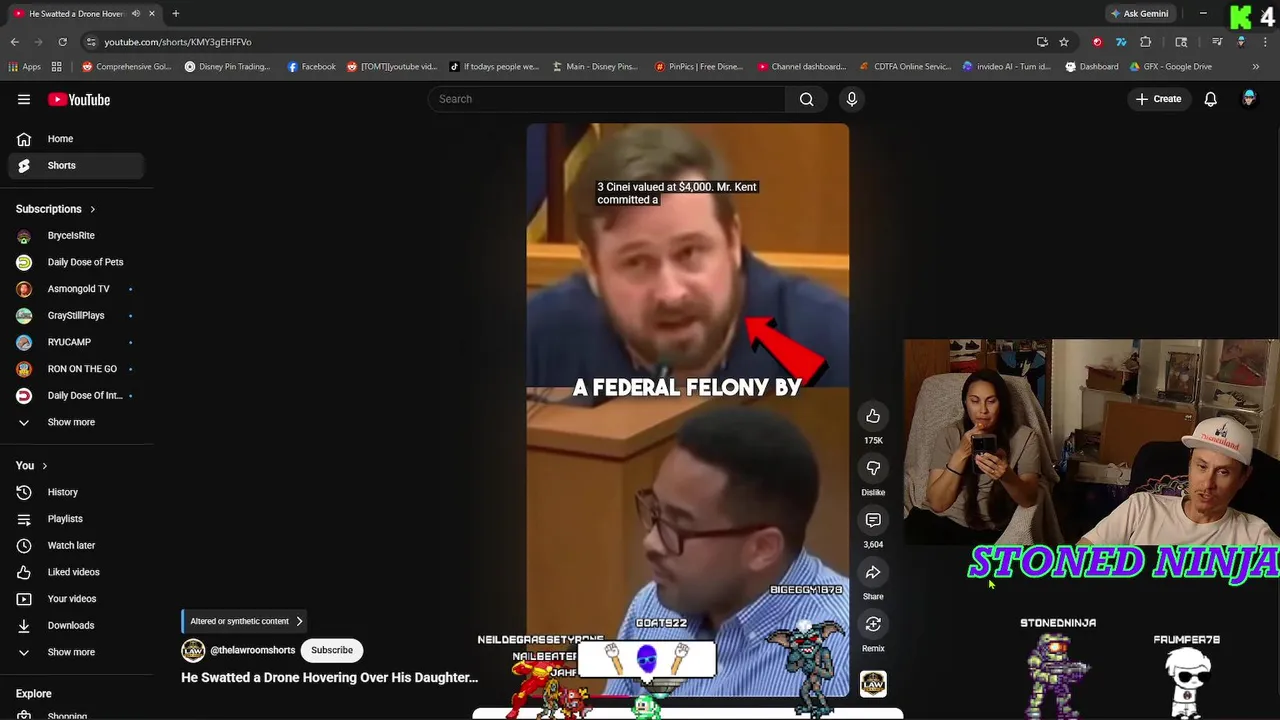Click the search magnifier button
This screenshot has width=1280, height=720.
[806, 99]
